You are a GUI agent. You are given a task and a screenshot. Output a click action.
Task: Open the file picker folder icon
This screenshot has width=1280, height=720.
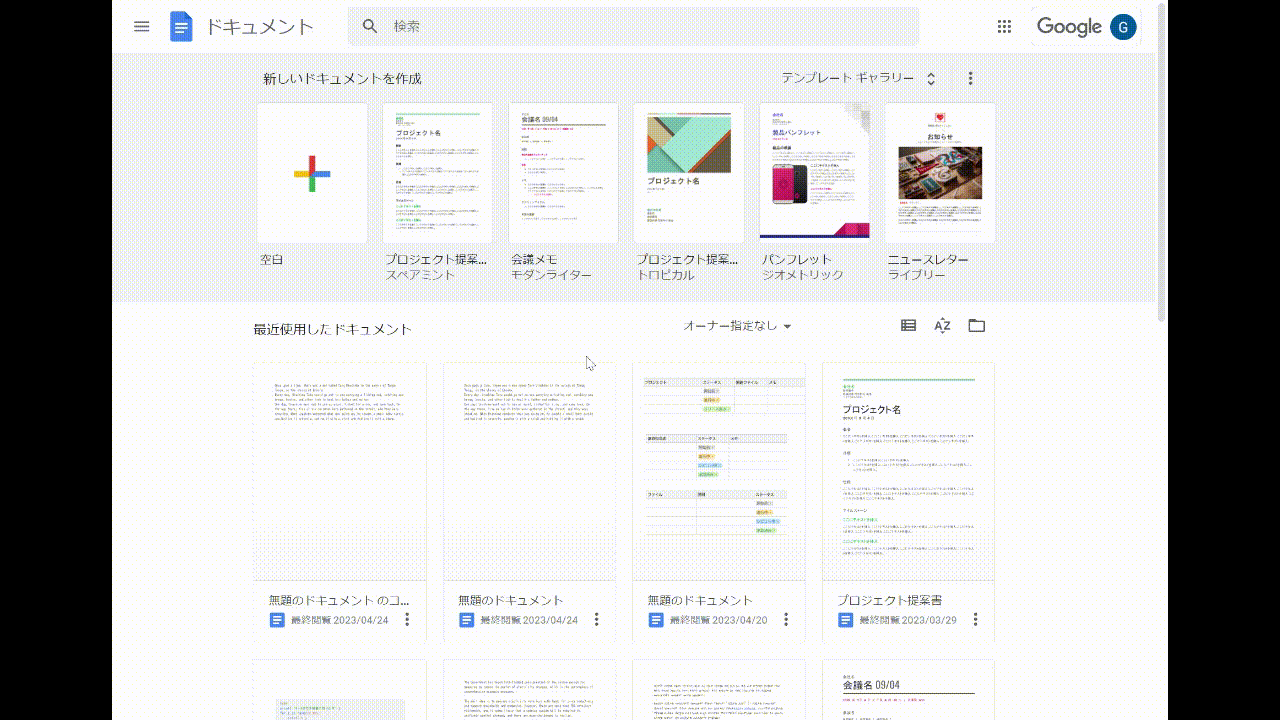pyautogui.click(x=977, y=325)
